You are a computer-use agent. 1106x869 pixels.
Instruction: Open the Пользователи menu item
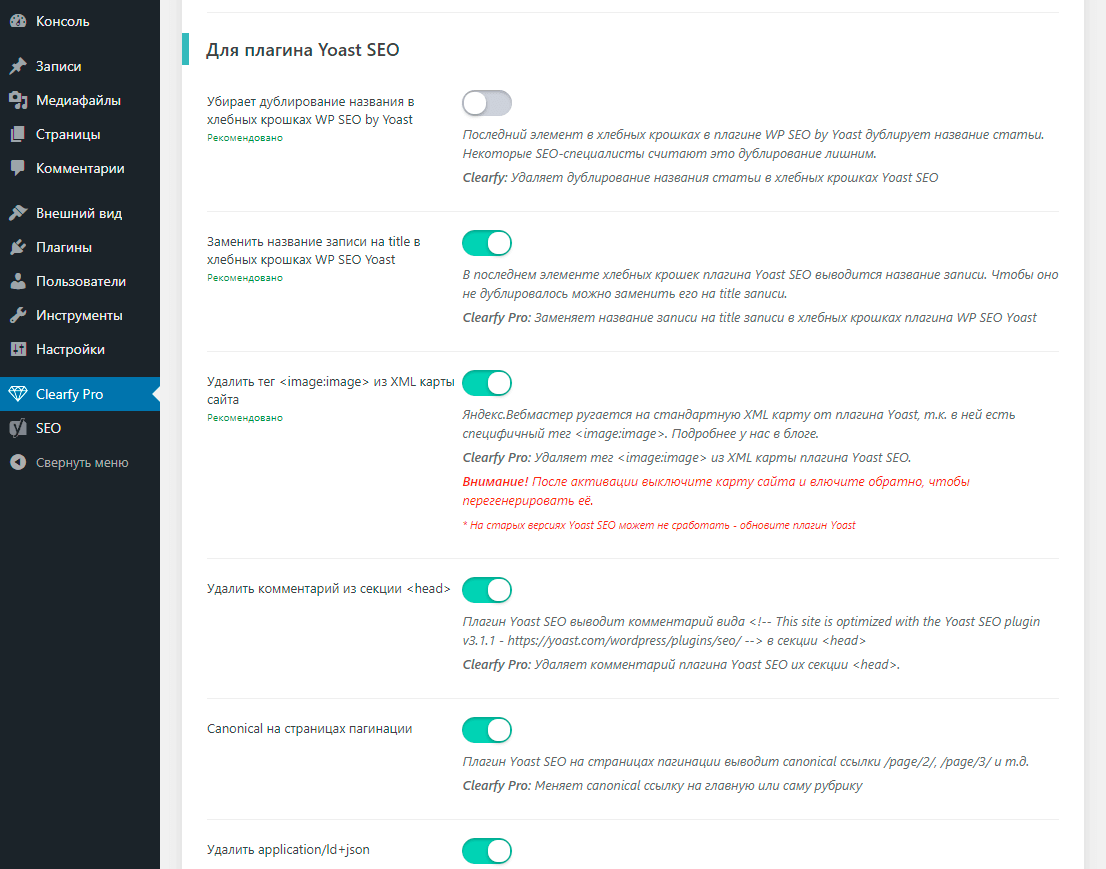(80, 281)
